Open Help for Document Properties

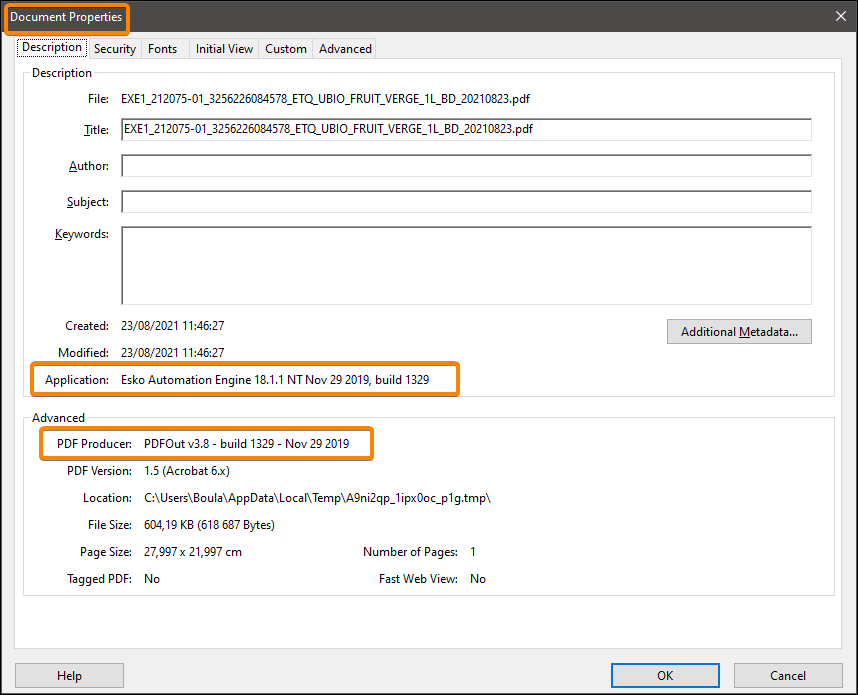point(69,675)
